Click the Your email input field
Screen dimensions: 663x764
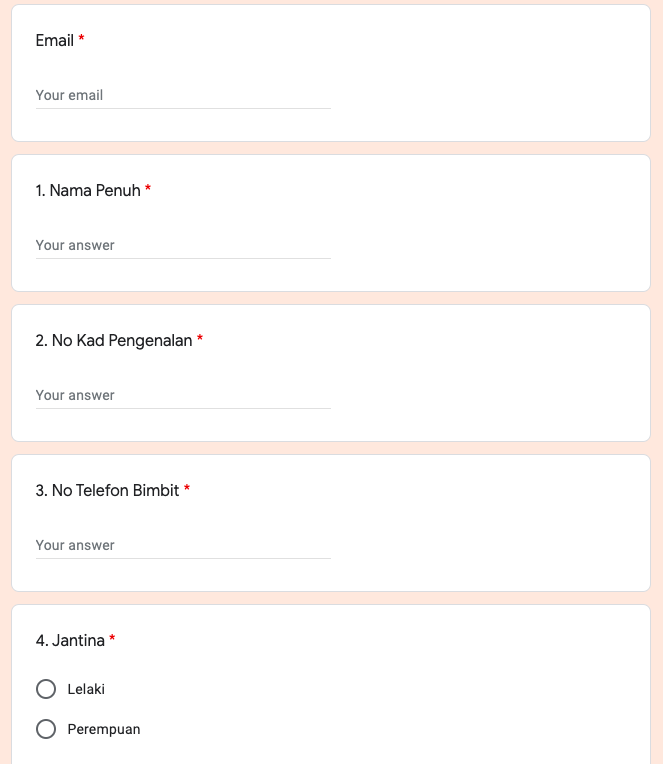point(182,95)
